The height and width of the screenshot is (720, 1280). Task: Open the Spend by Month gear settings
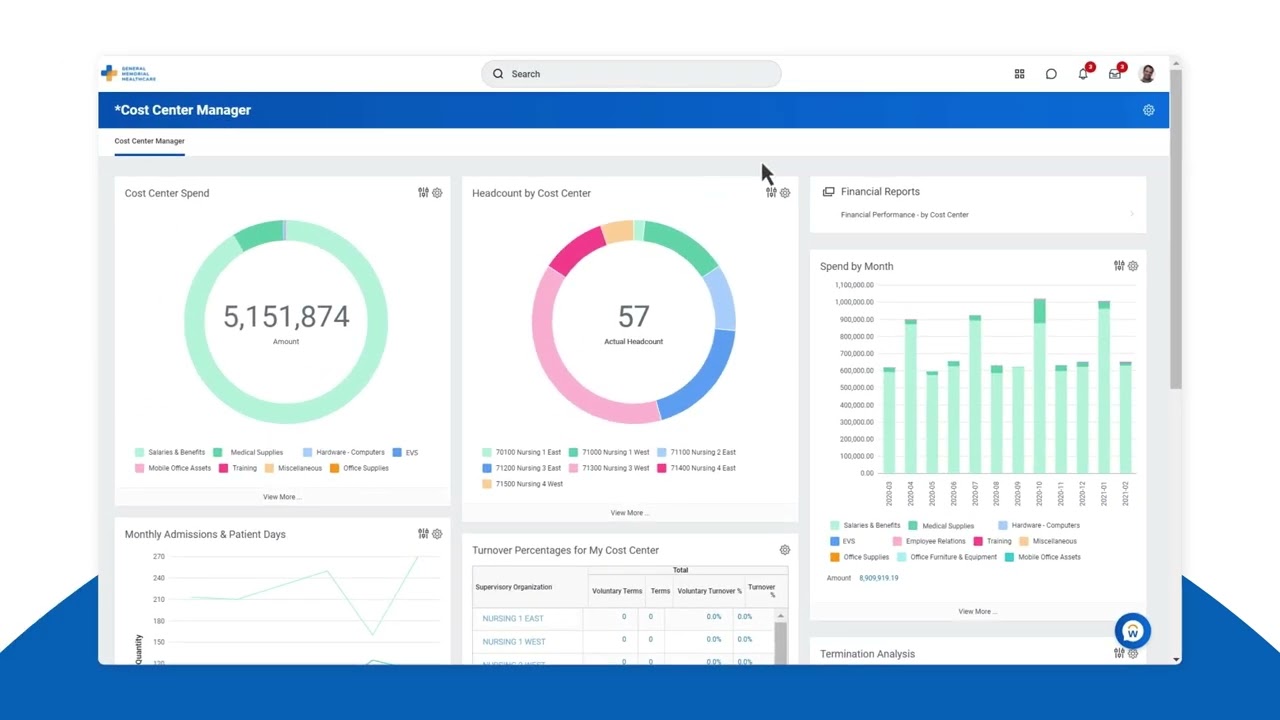[1133, 266]
